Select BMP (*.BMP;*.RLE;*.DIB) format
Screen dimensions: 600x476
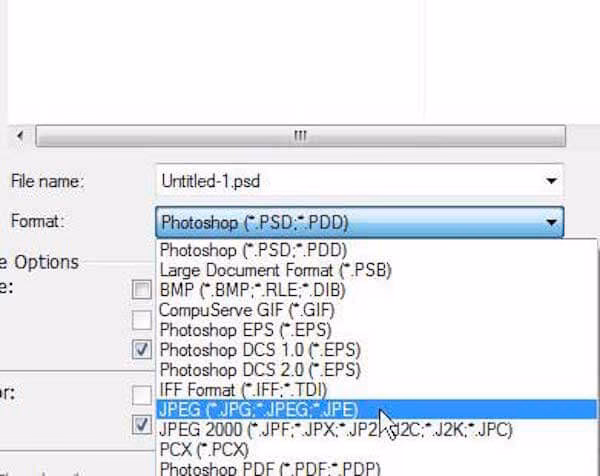[x=376, y=290]
